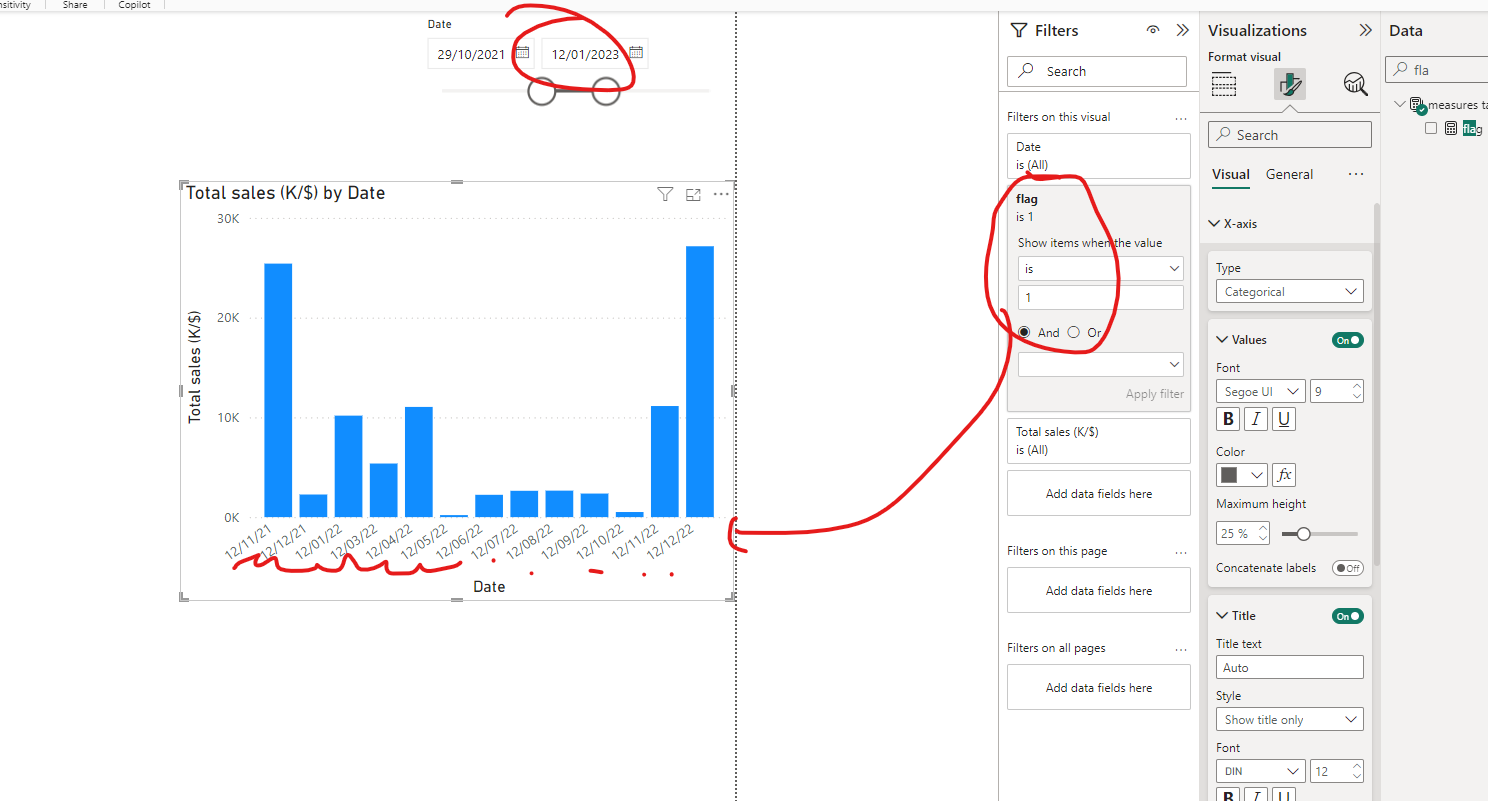Open the values Color swatch picker
This screenshot has height=801, width=1488.
1242,475
